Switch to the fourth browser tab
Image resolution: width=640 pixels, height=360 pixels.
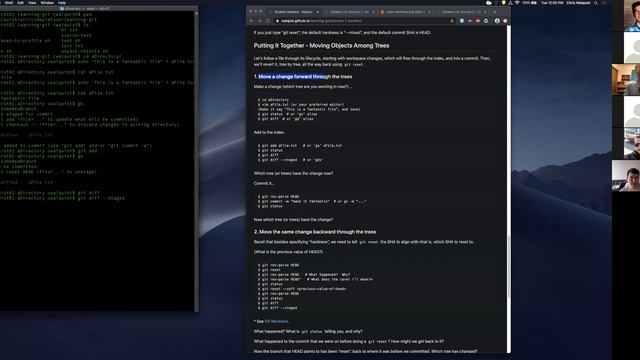[460, 12]
